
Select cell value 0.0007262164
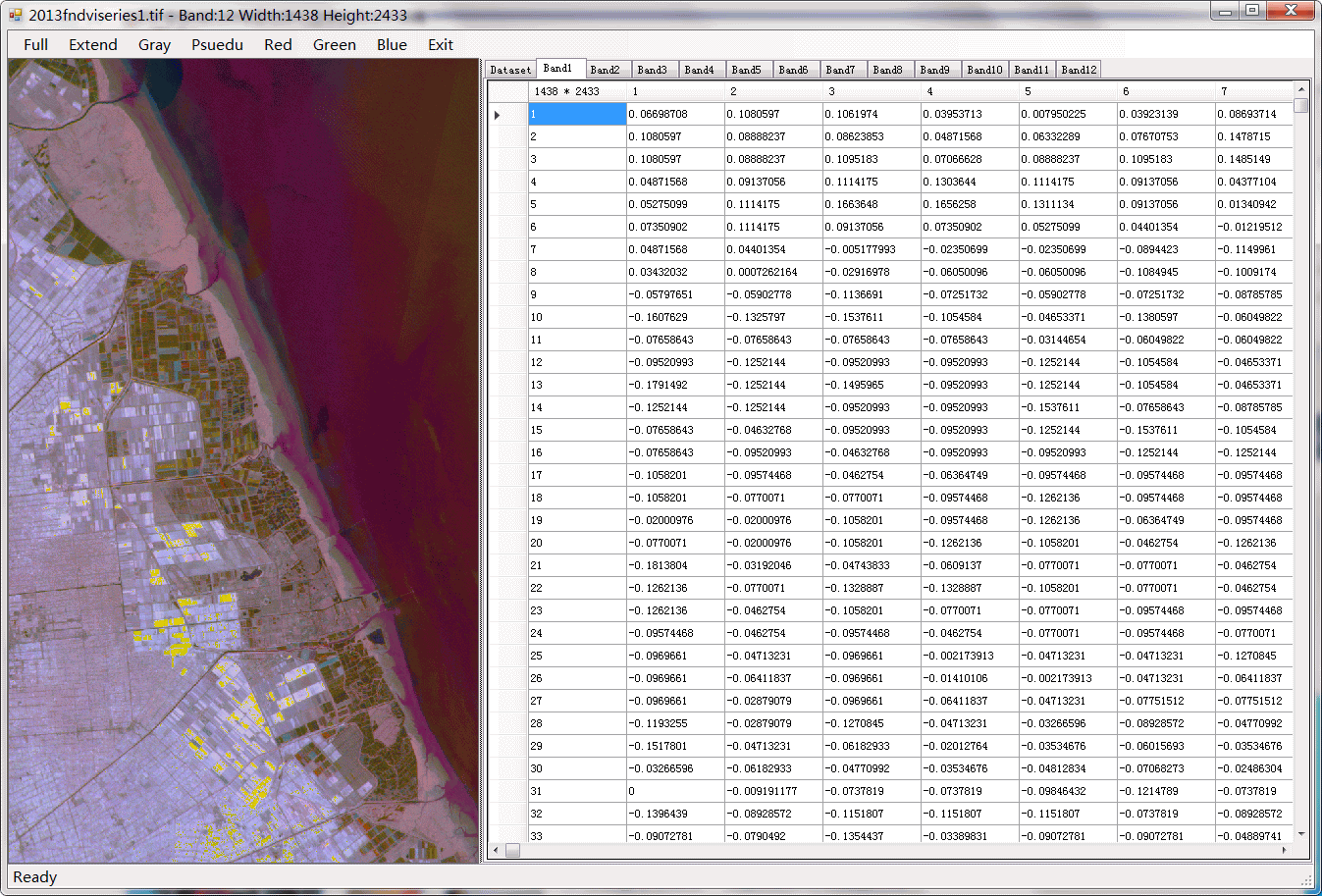click(773, 272)
